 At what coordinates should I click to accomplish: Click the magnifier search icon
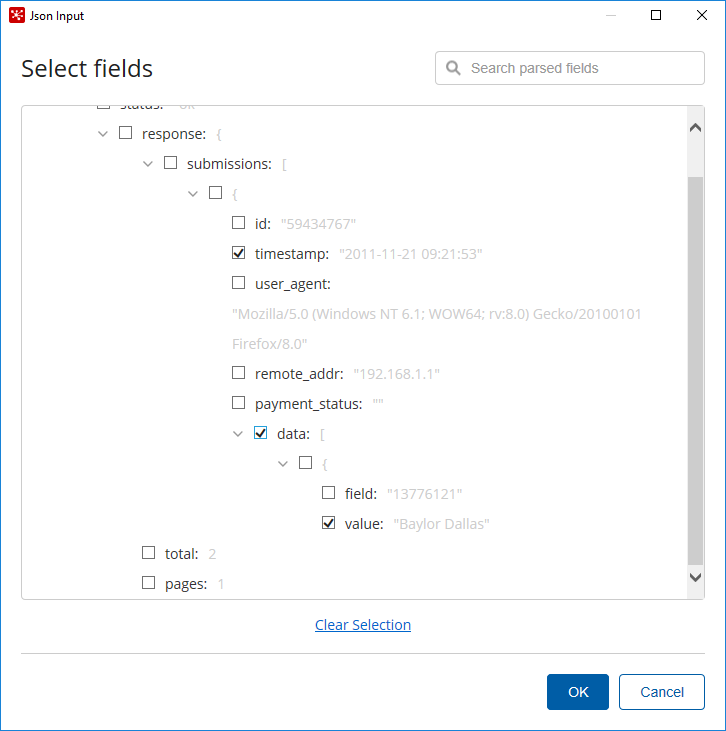click(453, 68)
